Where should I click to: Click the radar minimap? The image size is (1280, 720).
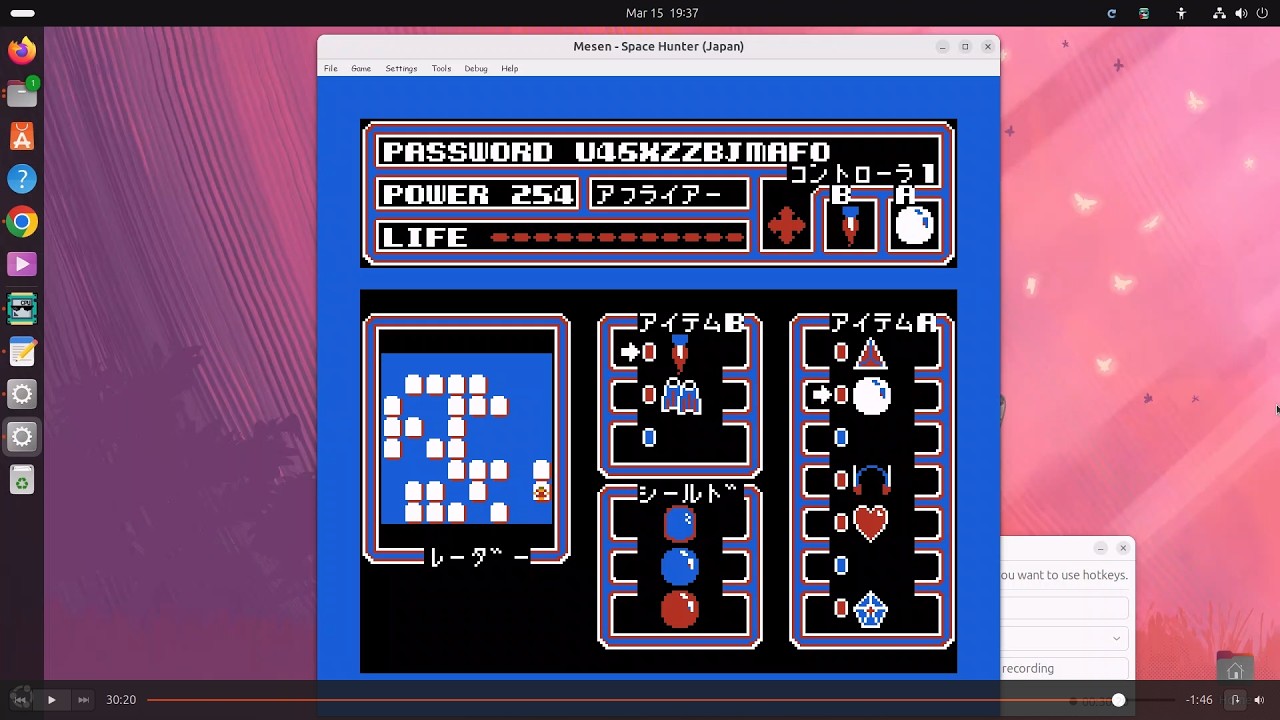tap(466, 438)
